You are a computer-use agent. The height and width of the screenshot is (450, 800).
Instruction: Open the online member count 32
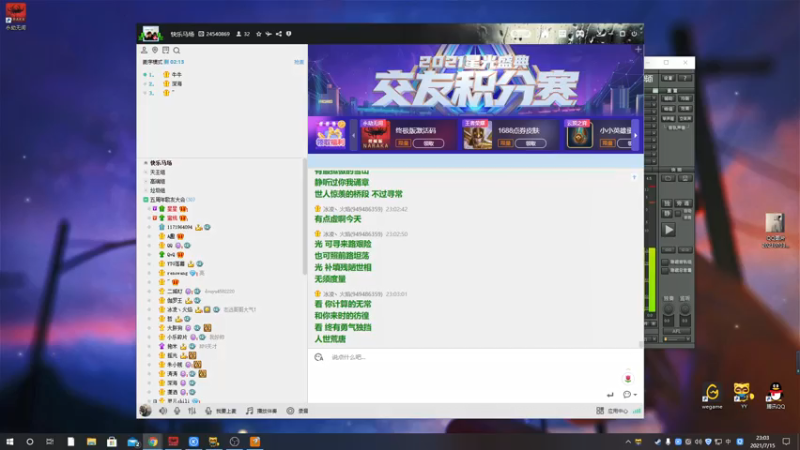(243, 34)
